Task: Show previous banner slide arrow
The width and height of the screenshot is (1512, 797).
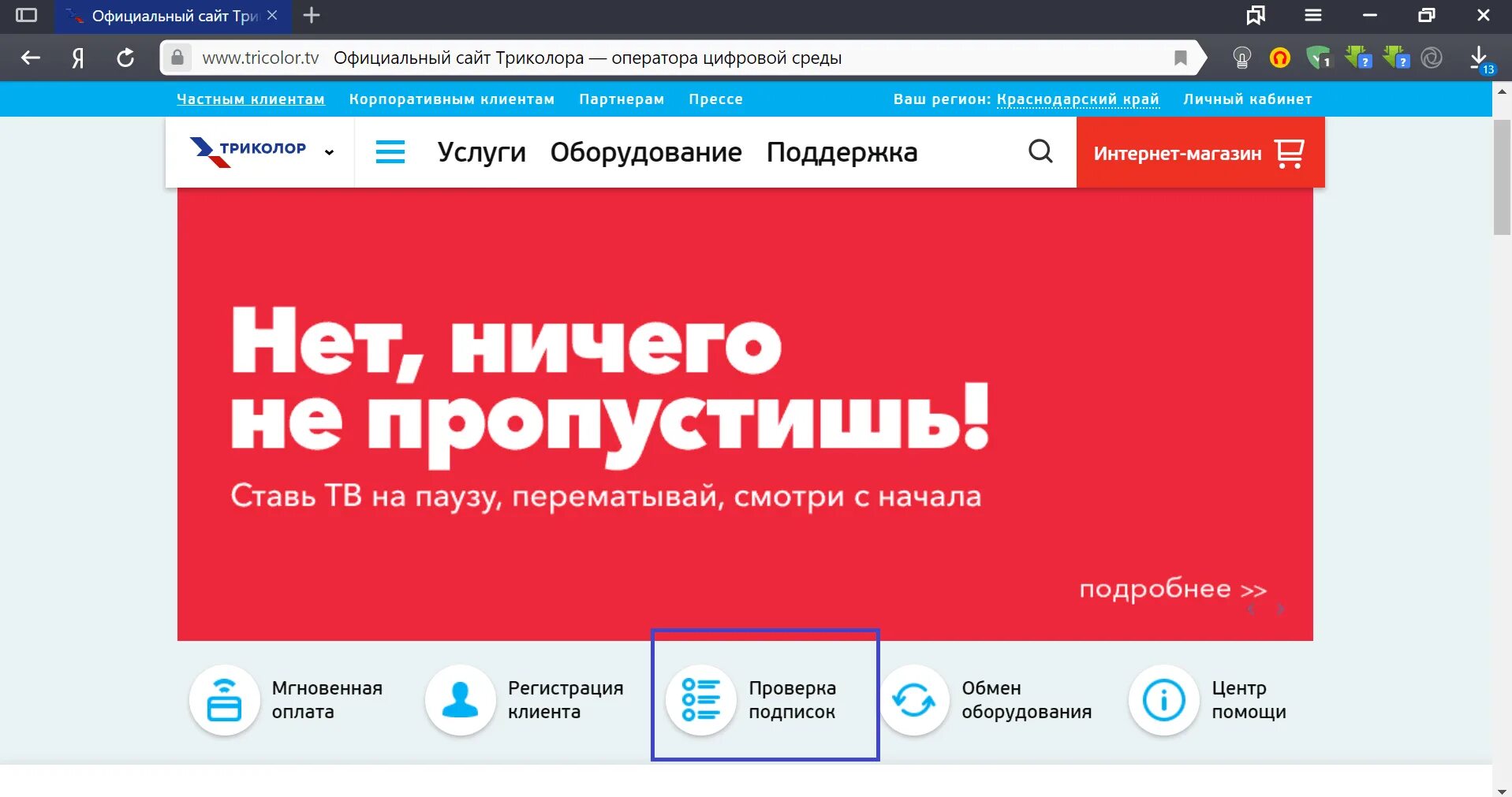Action: pos(1252,609)
